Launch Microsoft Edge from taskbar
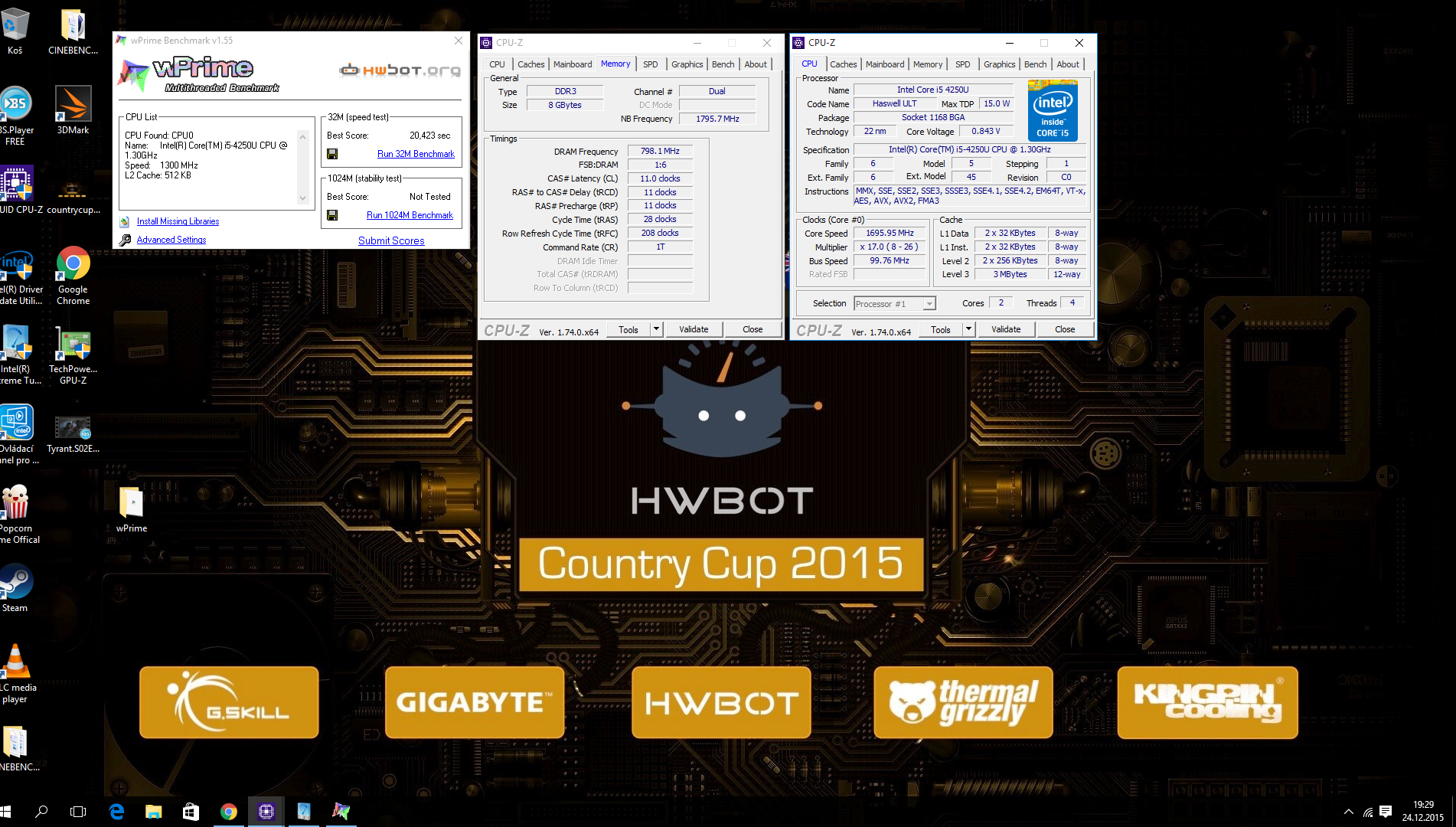The height and width of the screenshot is (827, 1456). (x=116, y=812)
